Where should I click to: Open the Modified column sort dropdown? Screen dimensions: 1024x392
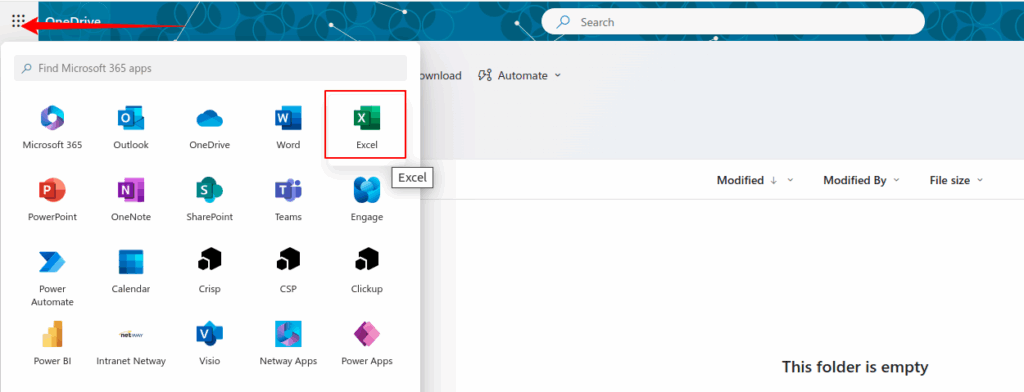pos(755,180)
